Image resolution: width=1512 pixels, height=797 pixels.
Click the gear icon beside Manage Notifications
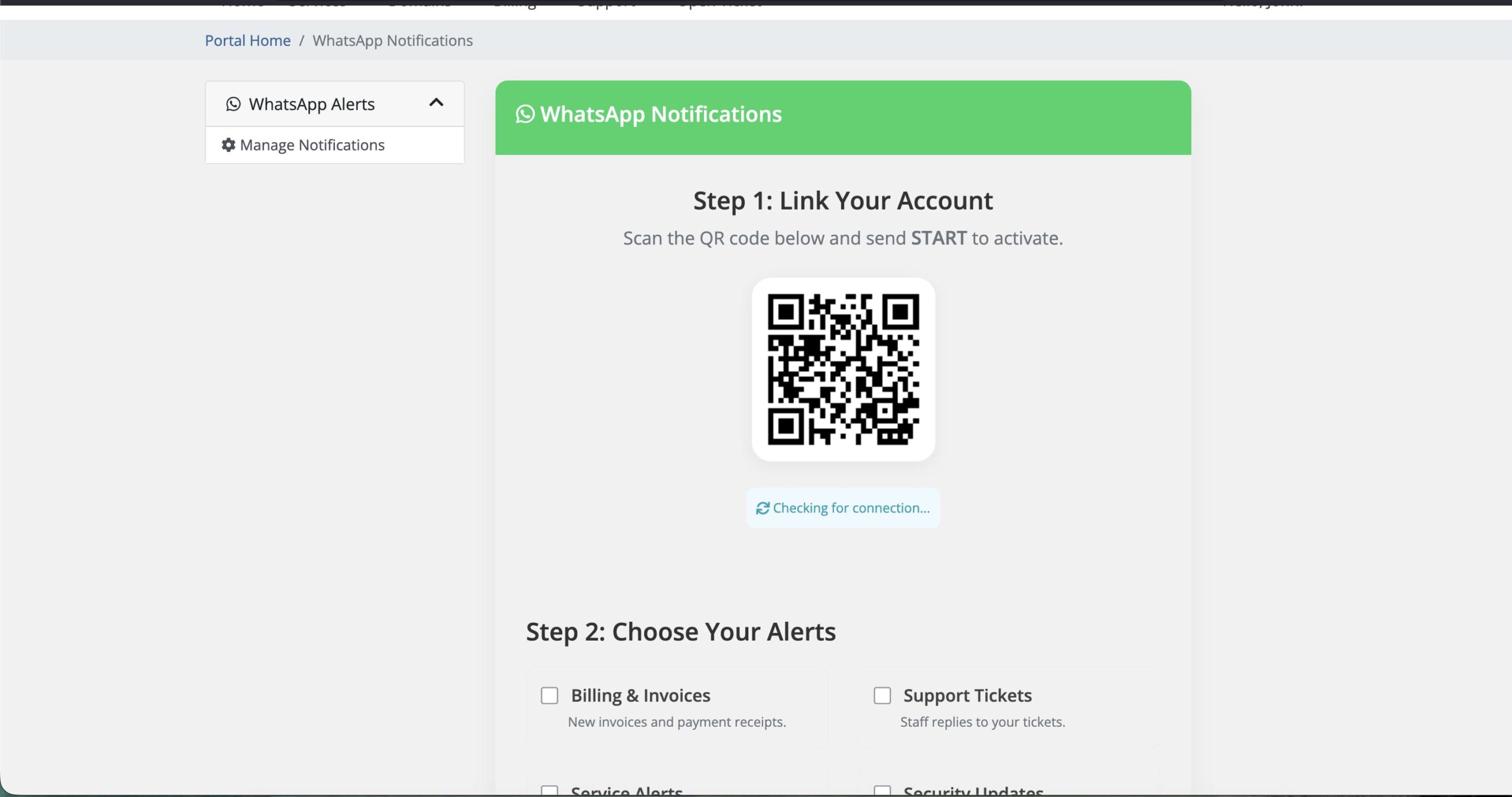[x=229, y=145]
